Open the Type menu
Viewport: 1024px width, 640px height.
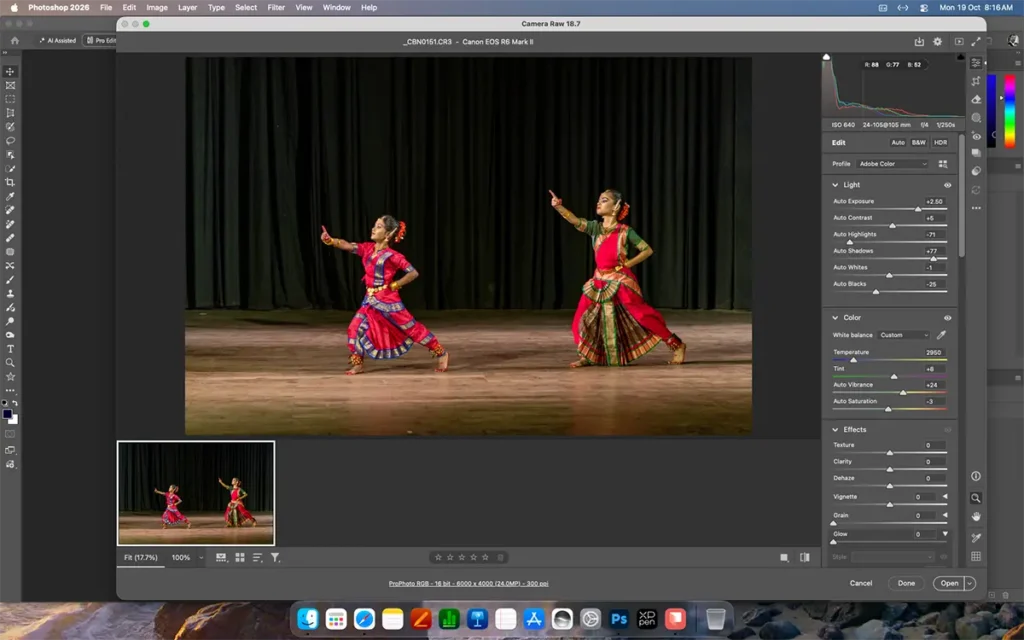click(x=216, y=7)
